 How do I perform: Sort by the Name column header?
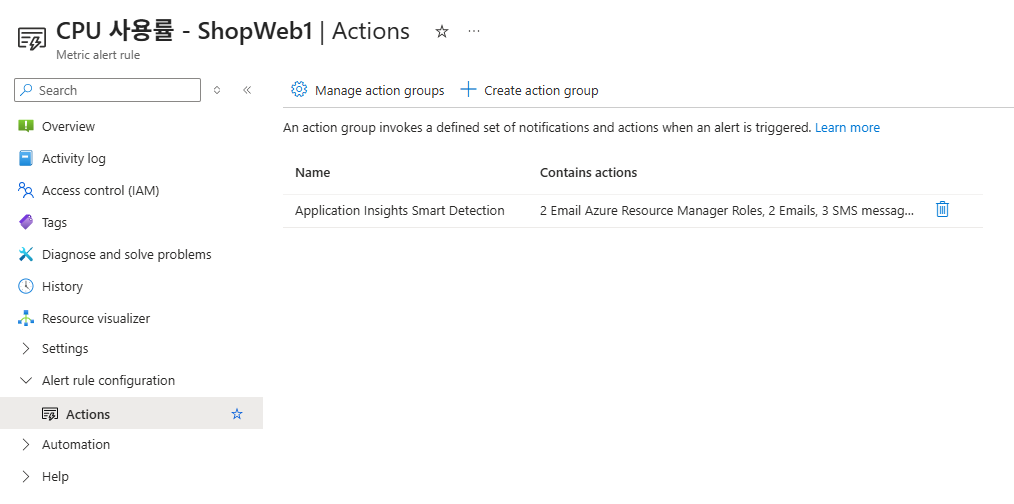click(312, 173)
